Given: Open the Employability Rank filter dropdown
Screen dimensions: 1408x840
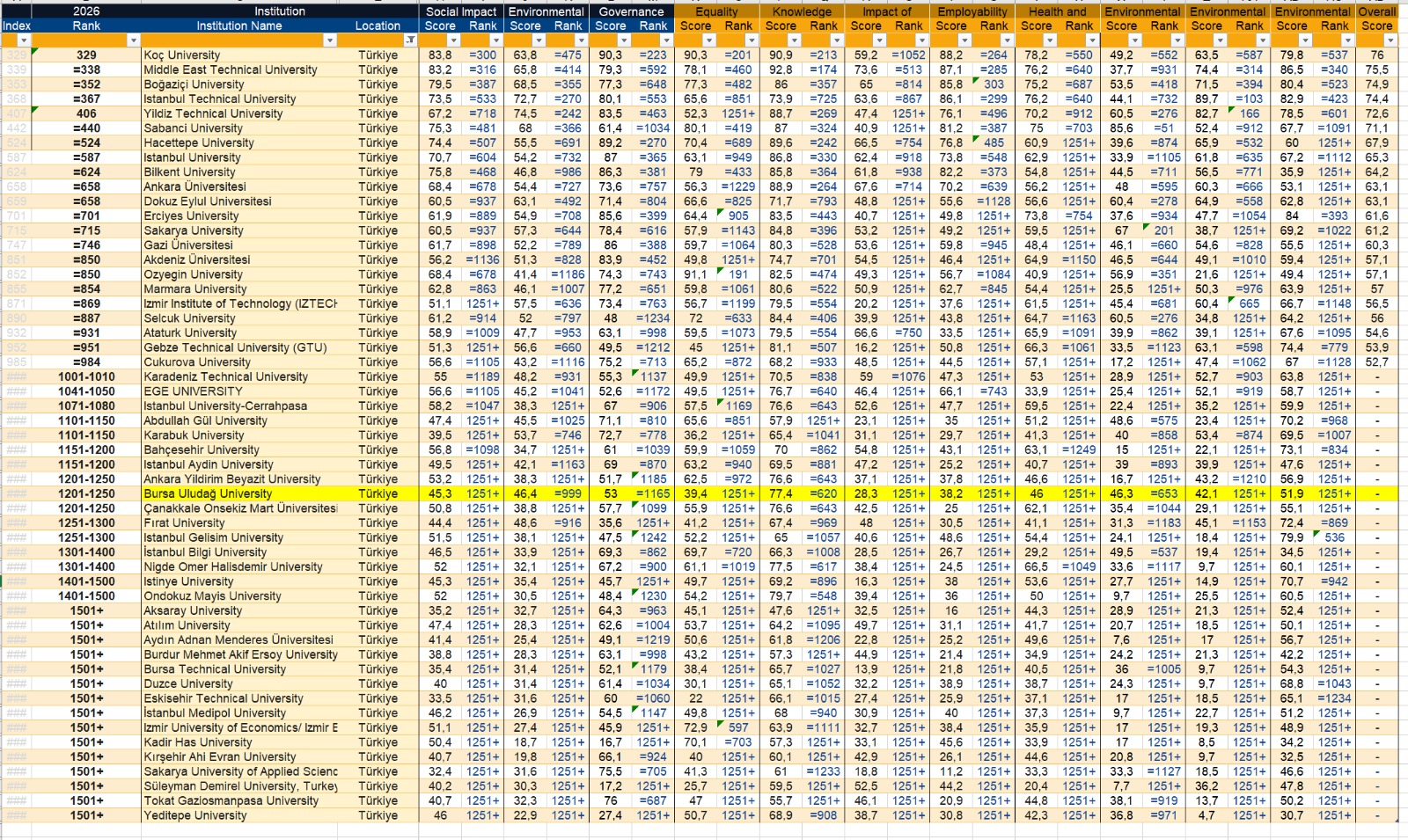Looking at the screenshot, I should (x=1007, y=40).
